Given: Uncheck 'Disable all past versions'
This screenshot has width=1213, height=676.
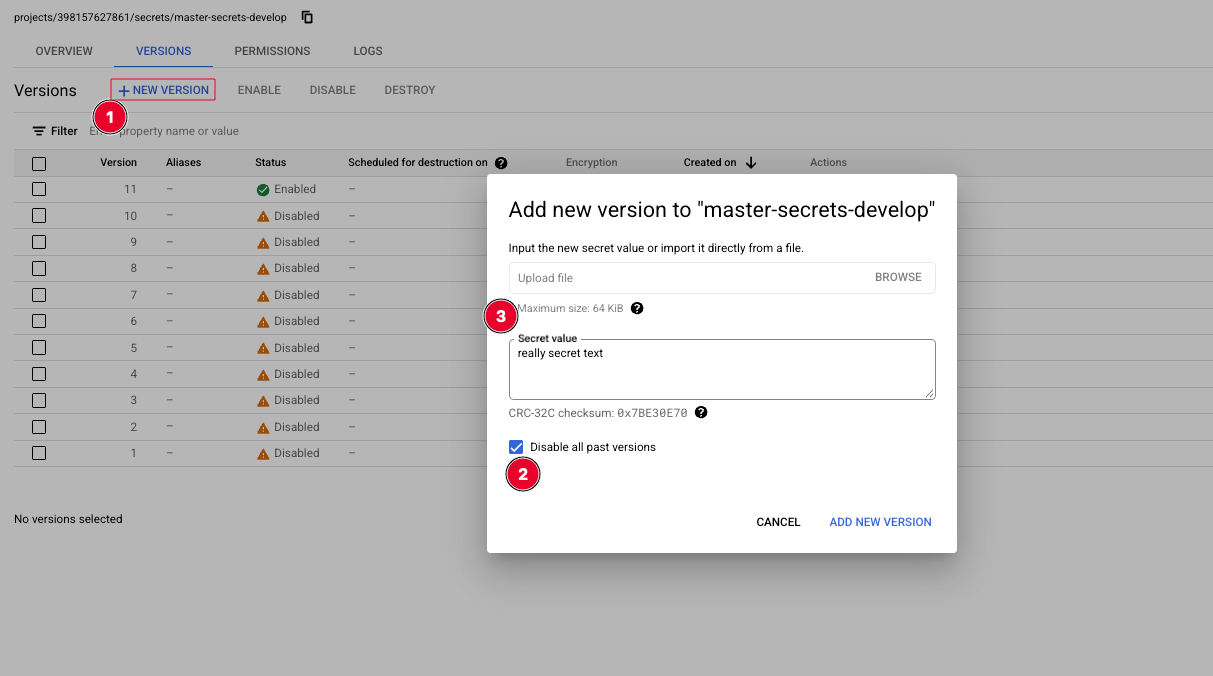Looking at the screenshot, I should pos(516,446).
